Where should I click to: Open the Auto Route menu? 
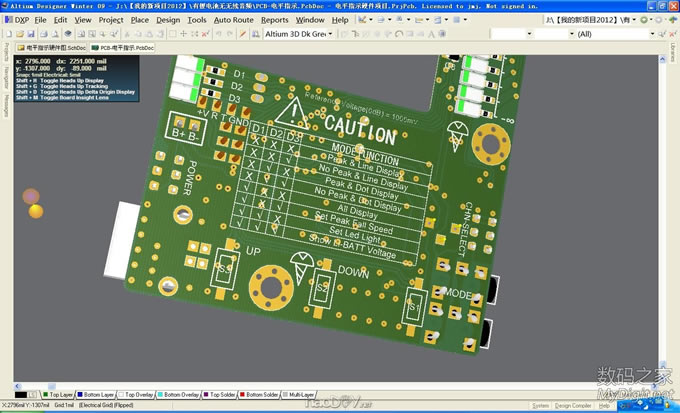pyautogui.click(x=233, y=19)
